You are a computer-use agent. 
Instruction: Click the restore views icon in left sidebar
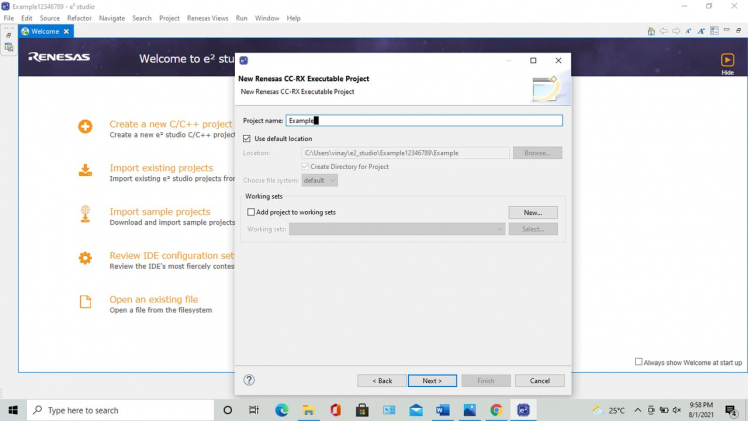(9, 35)
